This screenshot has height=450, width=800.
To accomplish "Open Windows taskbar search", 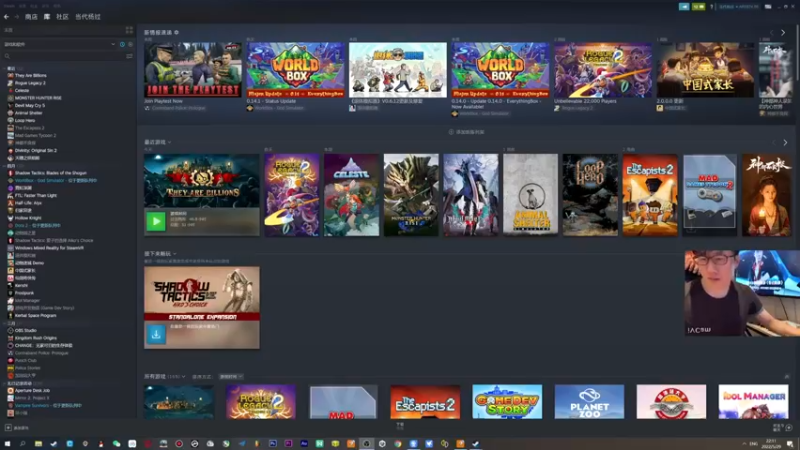I will (x=22, y=444).
